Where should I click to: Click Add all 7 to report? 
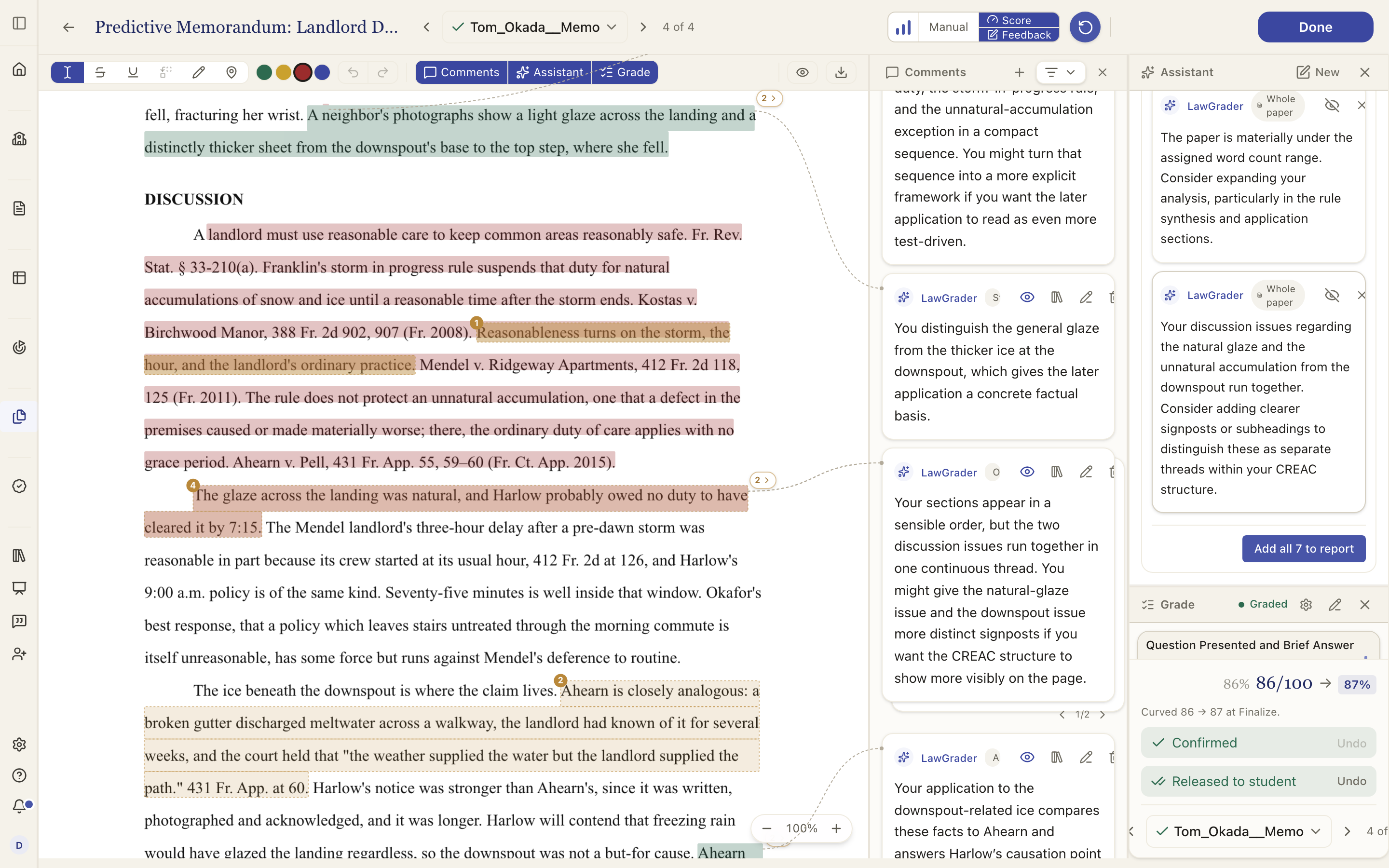point(1304,549)
